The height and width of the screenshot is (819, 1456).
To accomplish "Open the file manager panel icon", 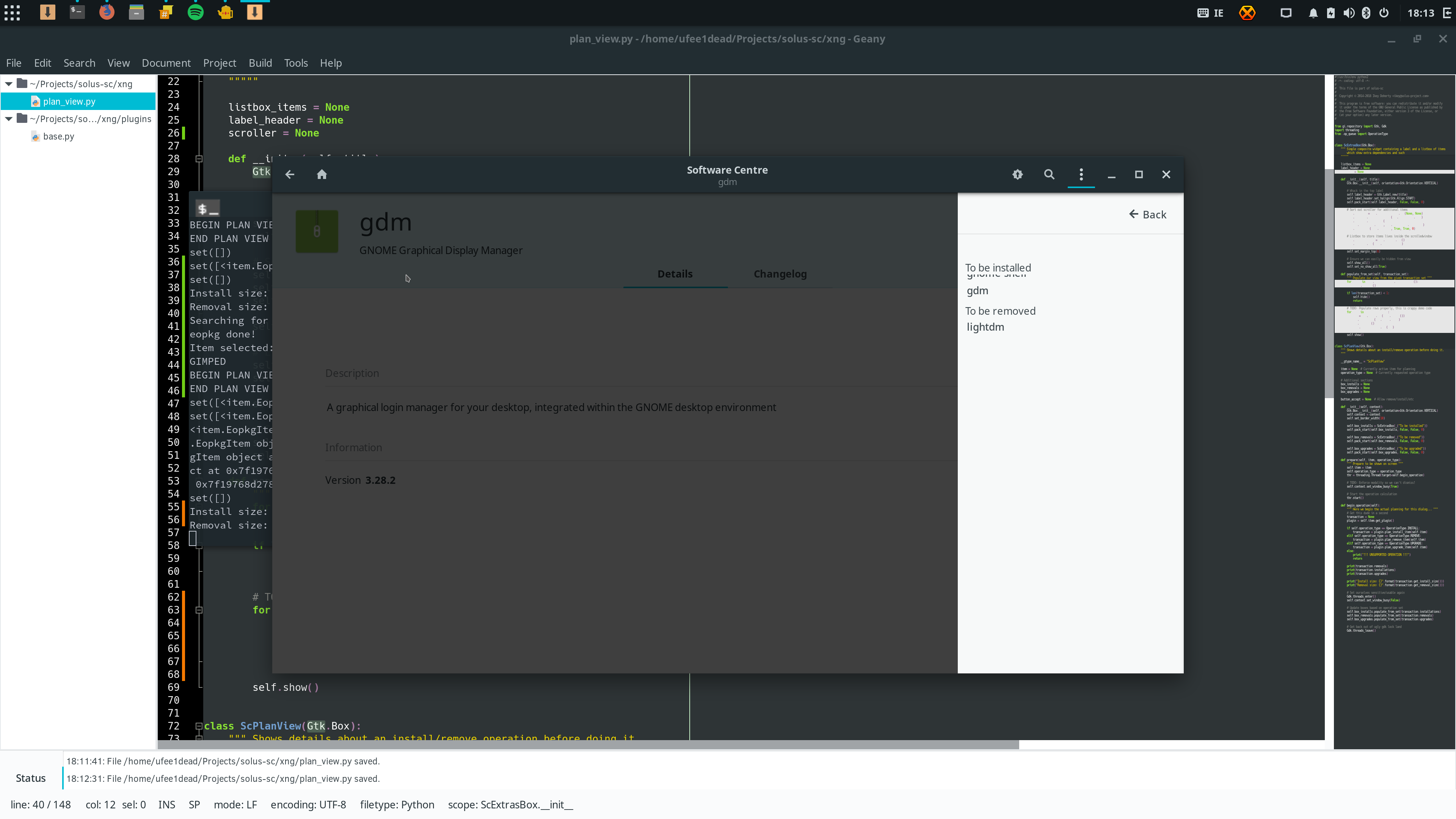I will tap(136, 13).
